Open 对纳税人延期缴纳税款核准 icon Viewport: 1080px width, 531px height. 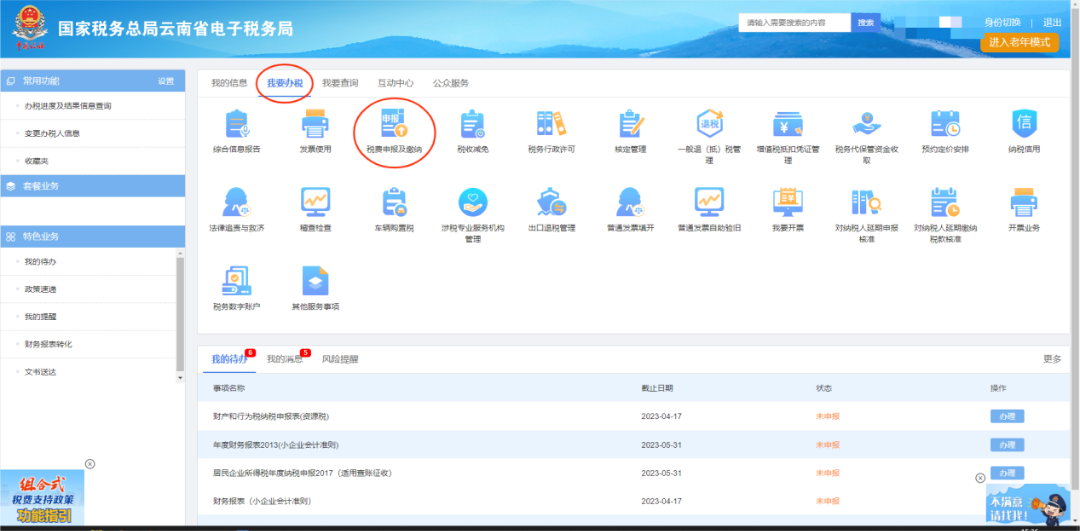[x=945, y=202]
